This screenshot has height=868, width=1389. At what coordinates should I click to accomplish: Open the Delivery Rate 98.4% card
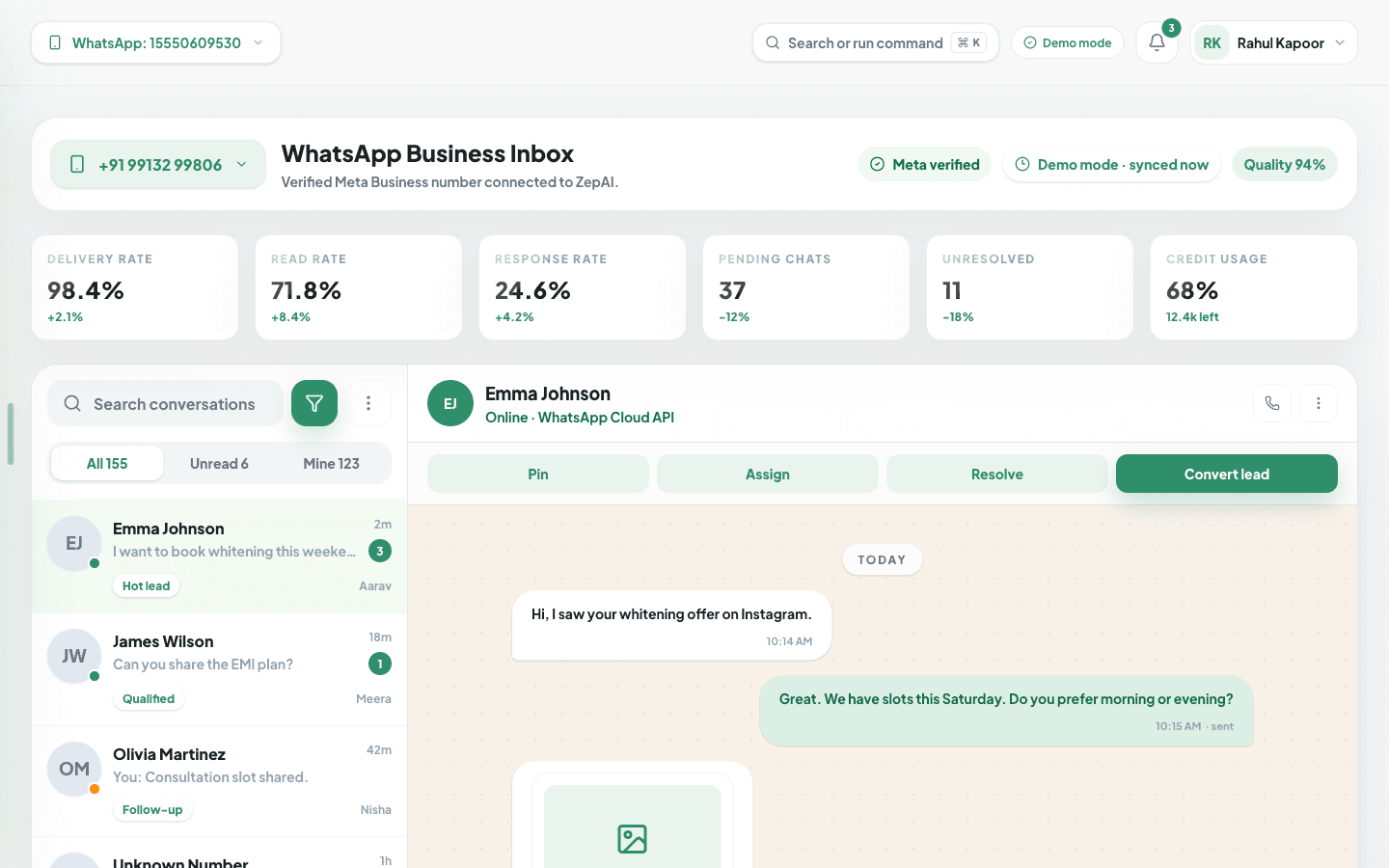coord(135,287)
